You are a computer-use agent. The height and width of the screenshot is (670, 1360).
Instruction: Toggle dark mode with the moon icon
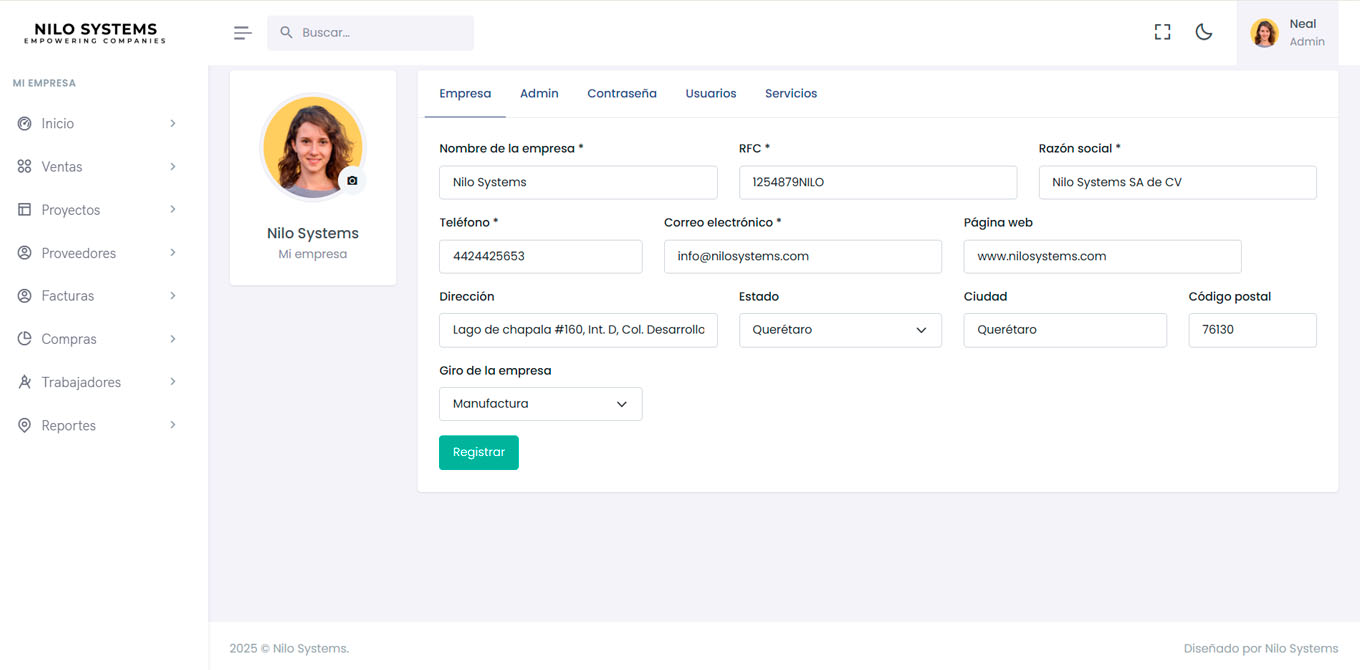coord(1203,31)
